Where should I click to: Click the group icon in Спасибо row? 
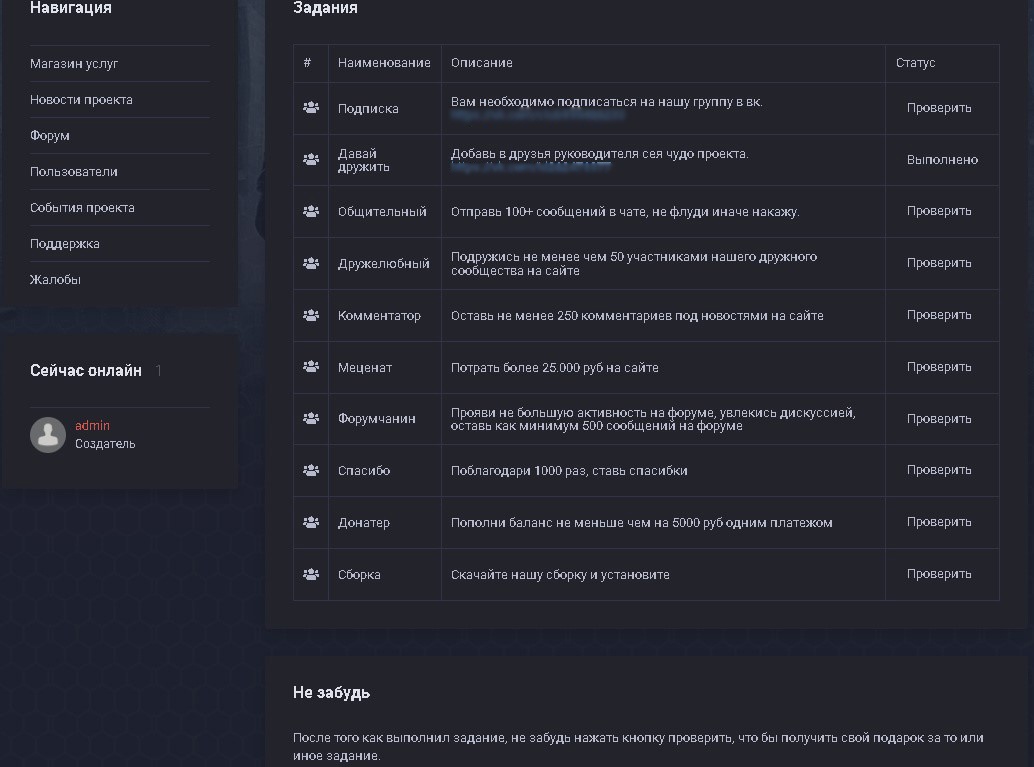(311, 470)
